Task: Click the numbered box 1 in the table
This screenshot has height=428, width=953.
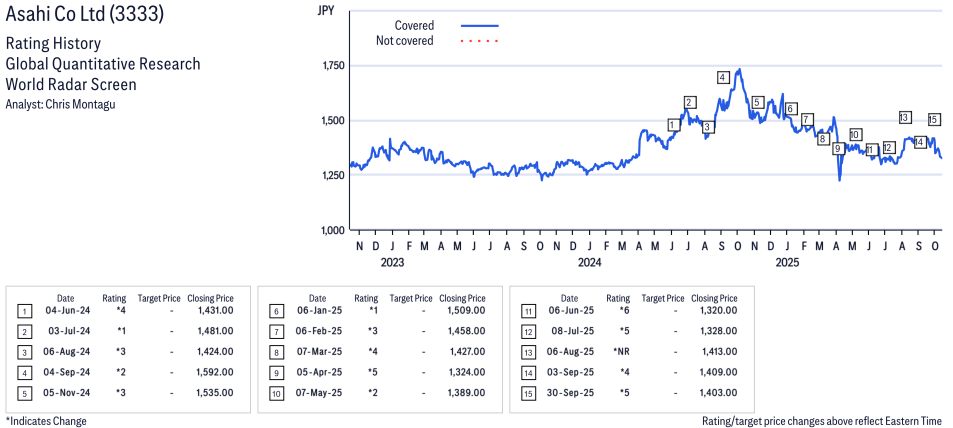Action: [x=24, y=311]
